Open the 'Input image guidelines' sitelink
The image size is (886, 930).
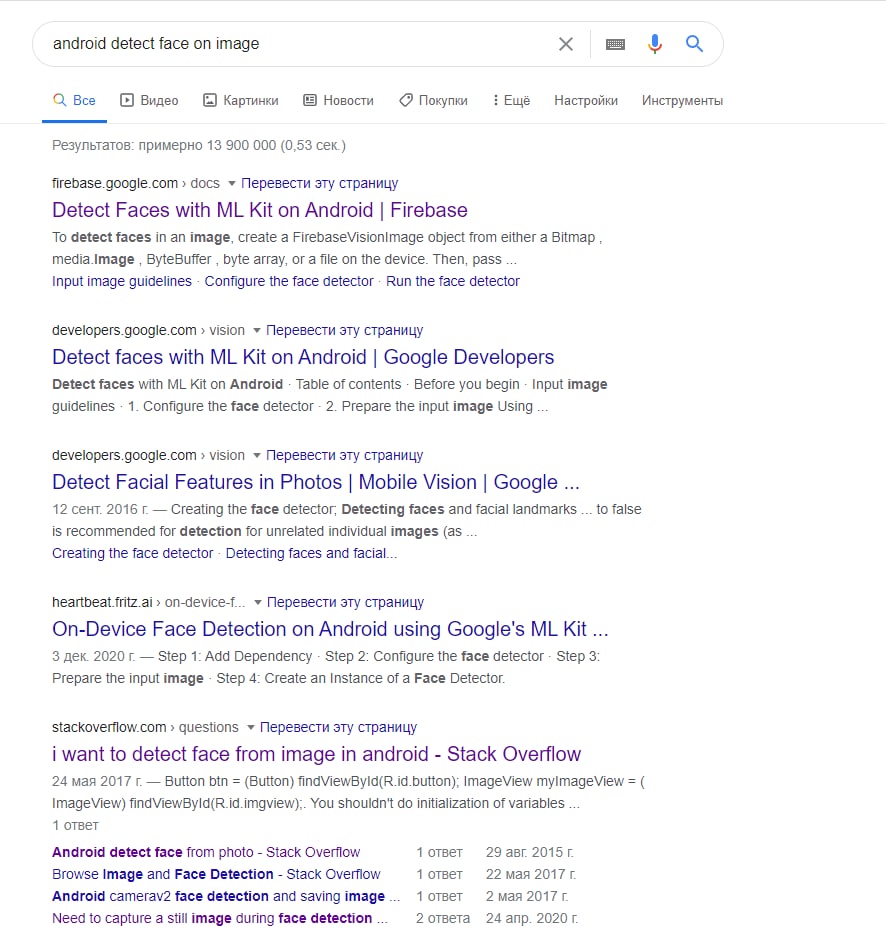click(122, 281)
